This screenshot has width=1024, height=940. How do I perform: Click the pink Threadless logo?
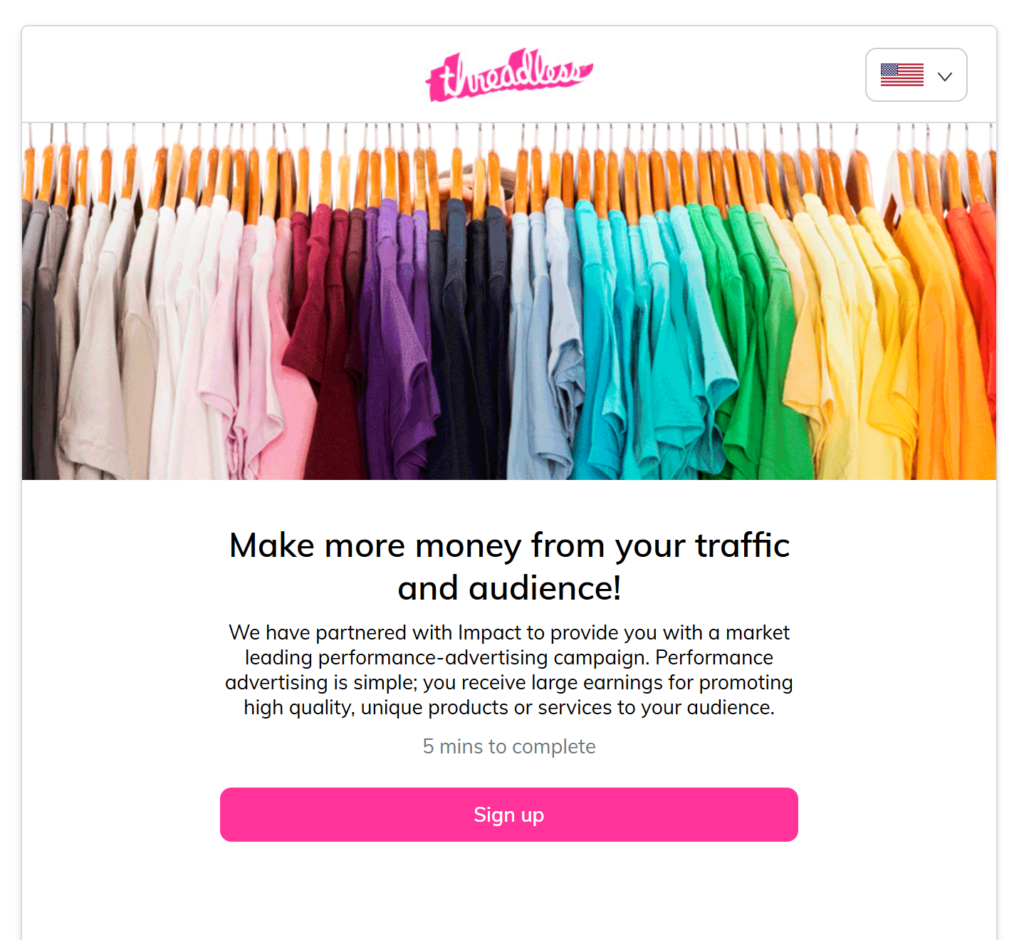coord(509,74)
